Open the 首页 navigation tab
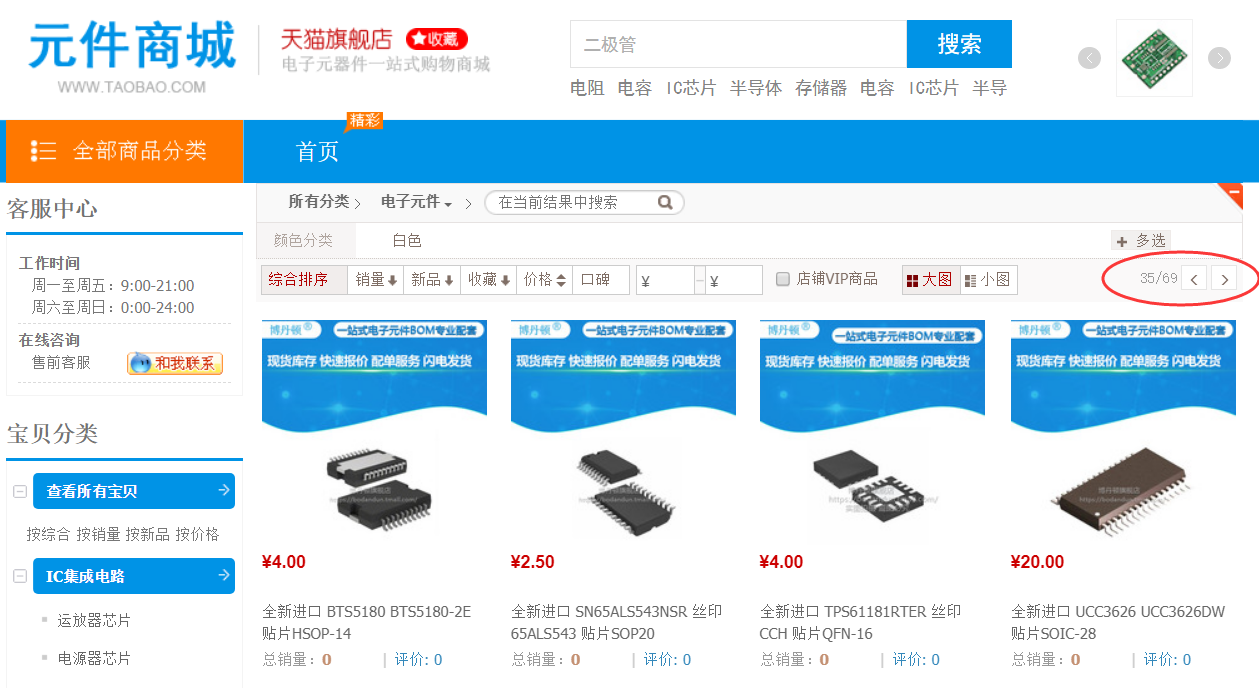The height and width of the screenshot is (688, 1259). coord(318,152)
